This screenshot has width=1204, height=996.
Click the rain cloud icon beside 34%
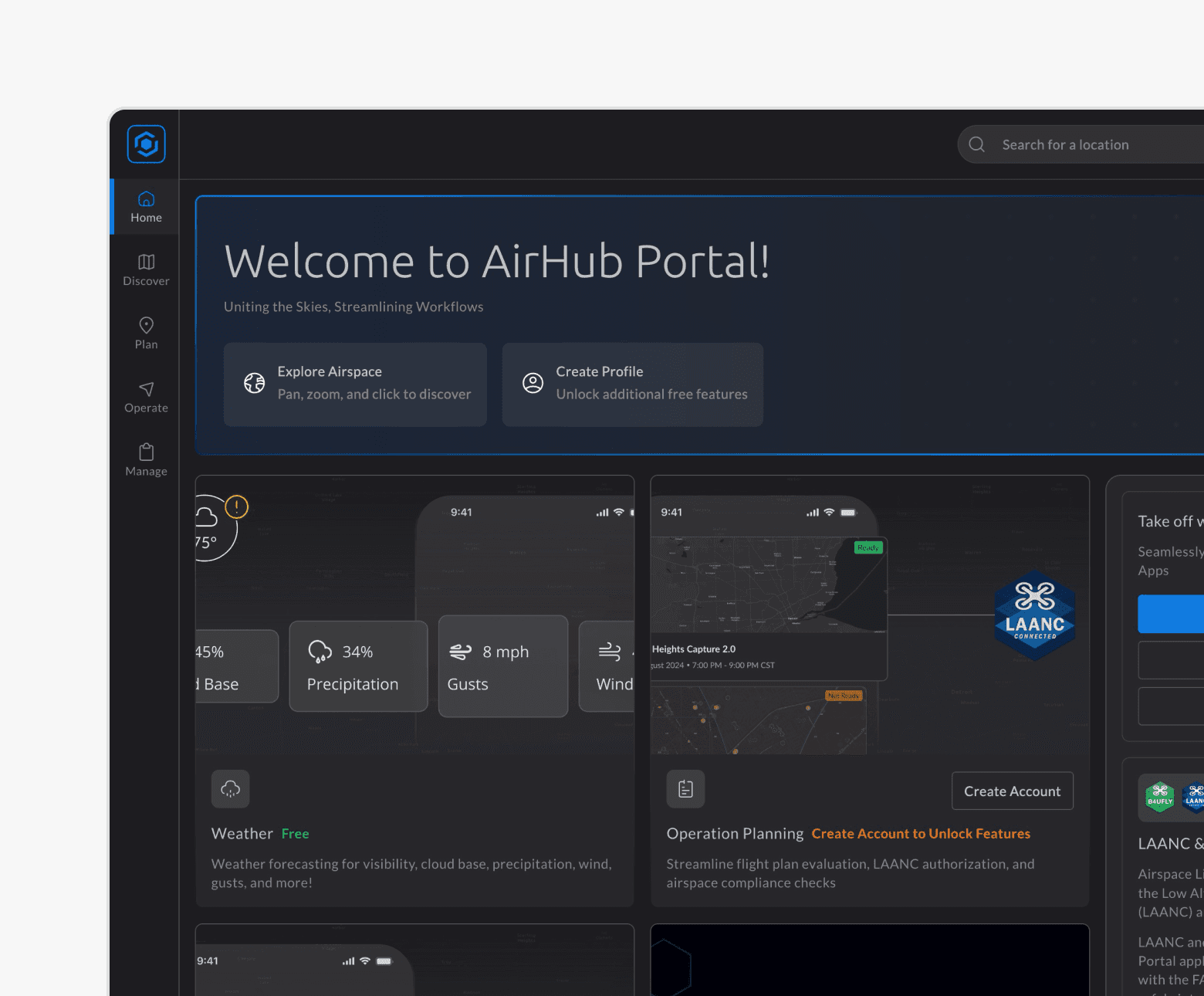[320, 652]
